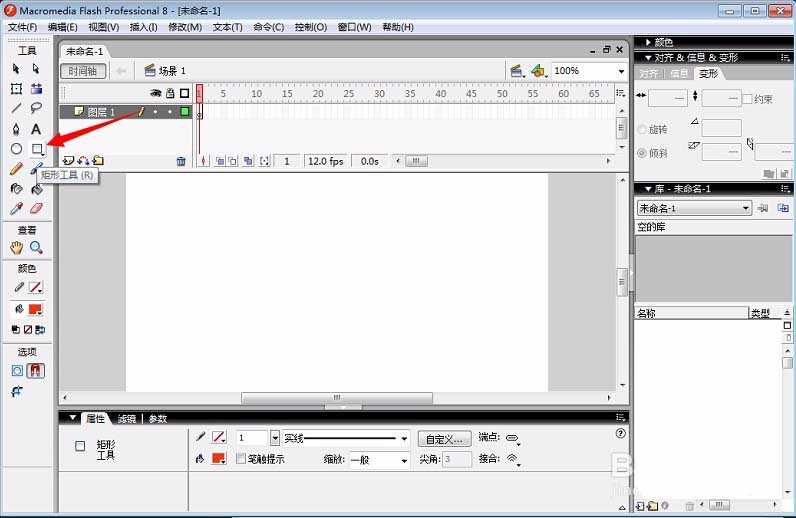Click the red toolbox fill color swatch

35,309
